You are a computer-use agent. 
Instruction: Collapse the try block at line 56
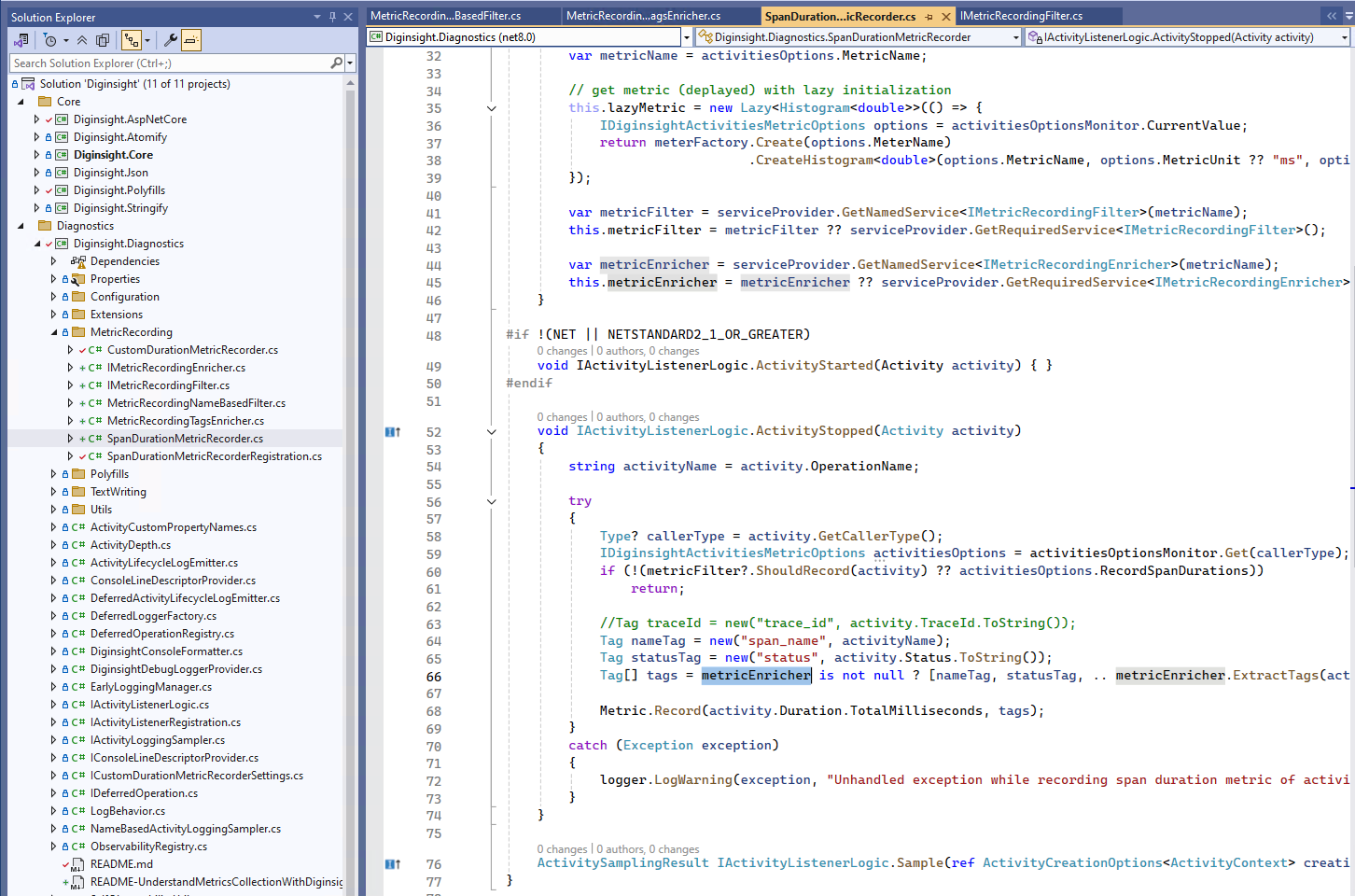click(492, 502)
